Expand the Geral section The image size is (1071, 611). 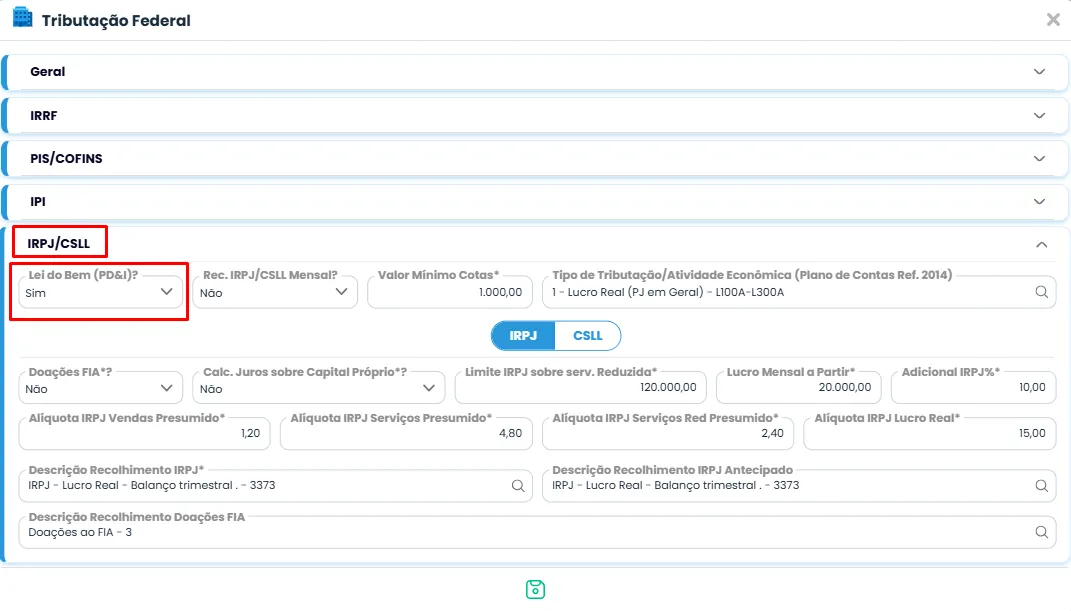coord(536,72)
